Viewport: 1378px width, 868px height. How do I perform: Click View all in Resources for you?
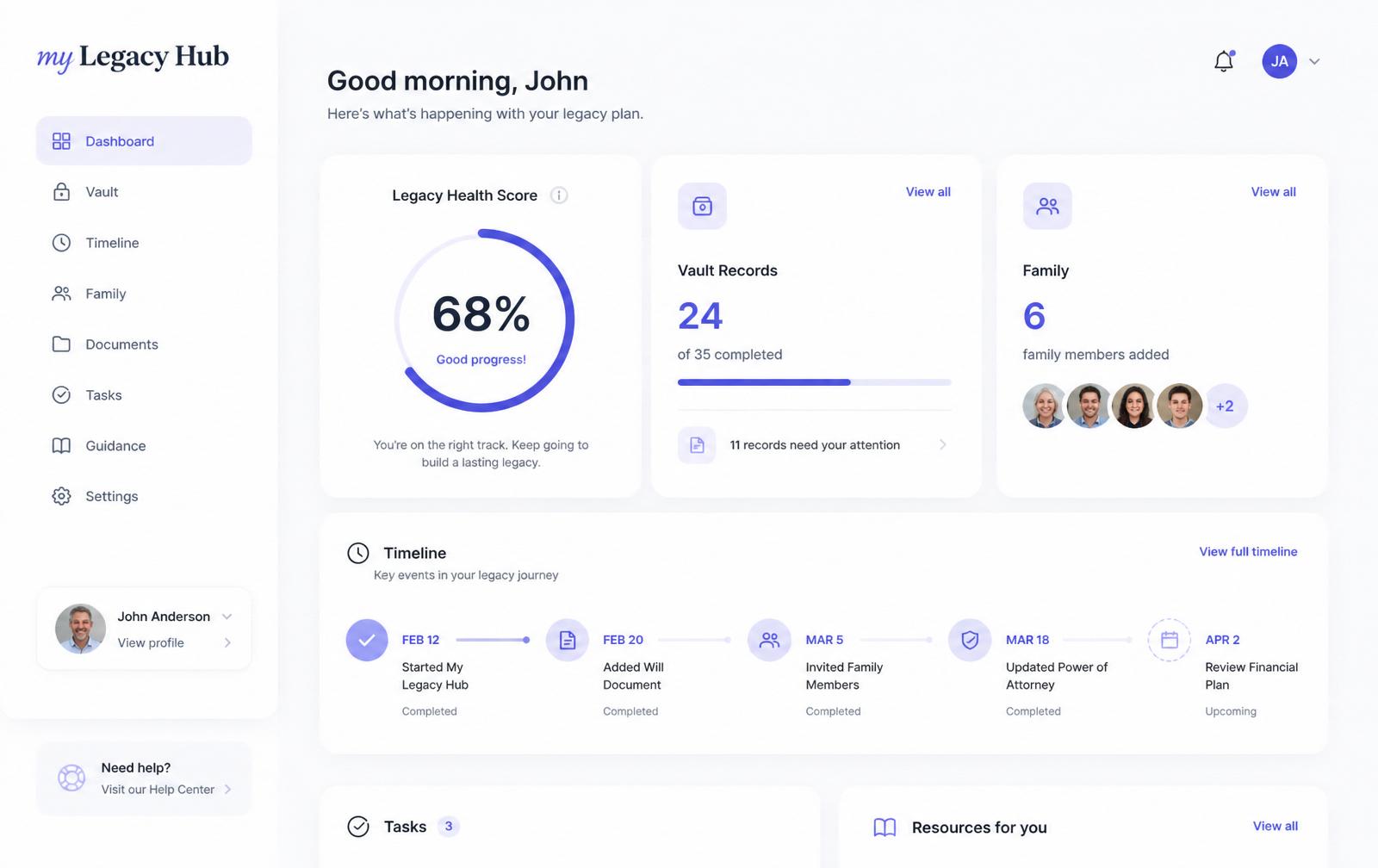[x=1275, y=827]
